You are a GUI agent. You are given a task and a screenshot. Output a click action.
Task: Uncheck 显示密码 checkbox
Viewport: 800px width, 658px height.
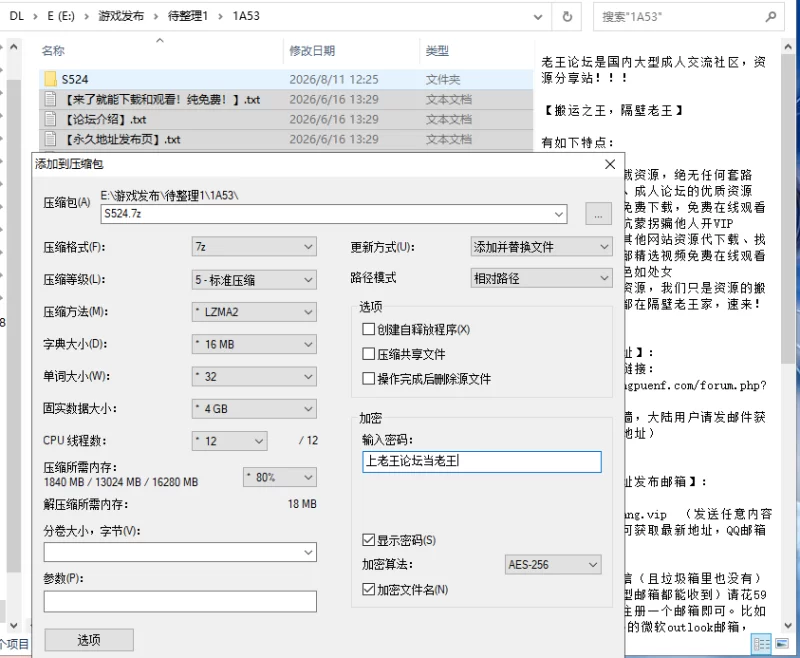click(368, 540)
